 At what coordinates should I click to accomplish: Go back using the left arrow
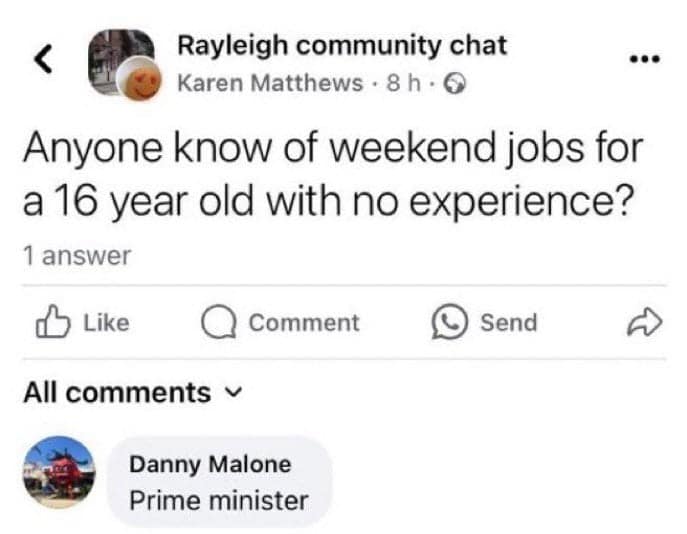click(42, 60)
